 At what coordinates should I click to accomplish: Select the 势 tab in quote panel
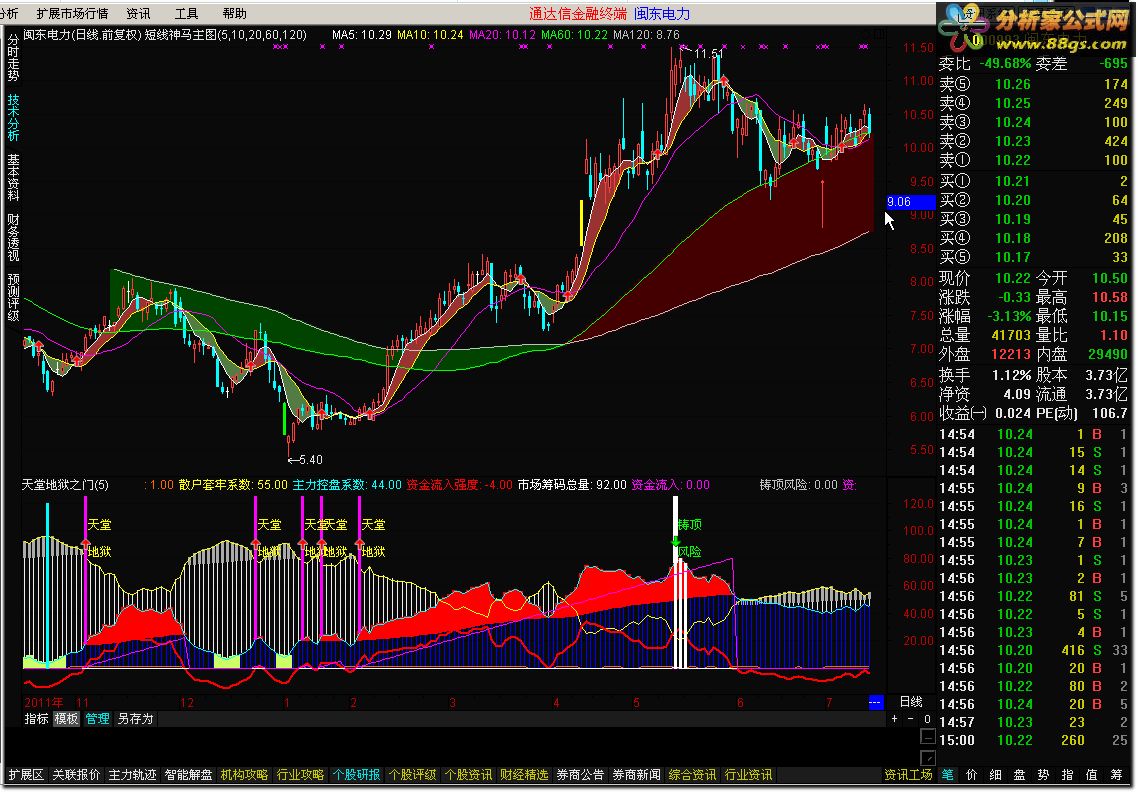(x=1043, y=775)
